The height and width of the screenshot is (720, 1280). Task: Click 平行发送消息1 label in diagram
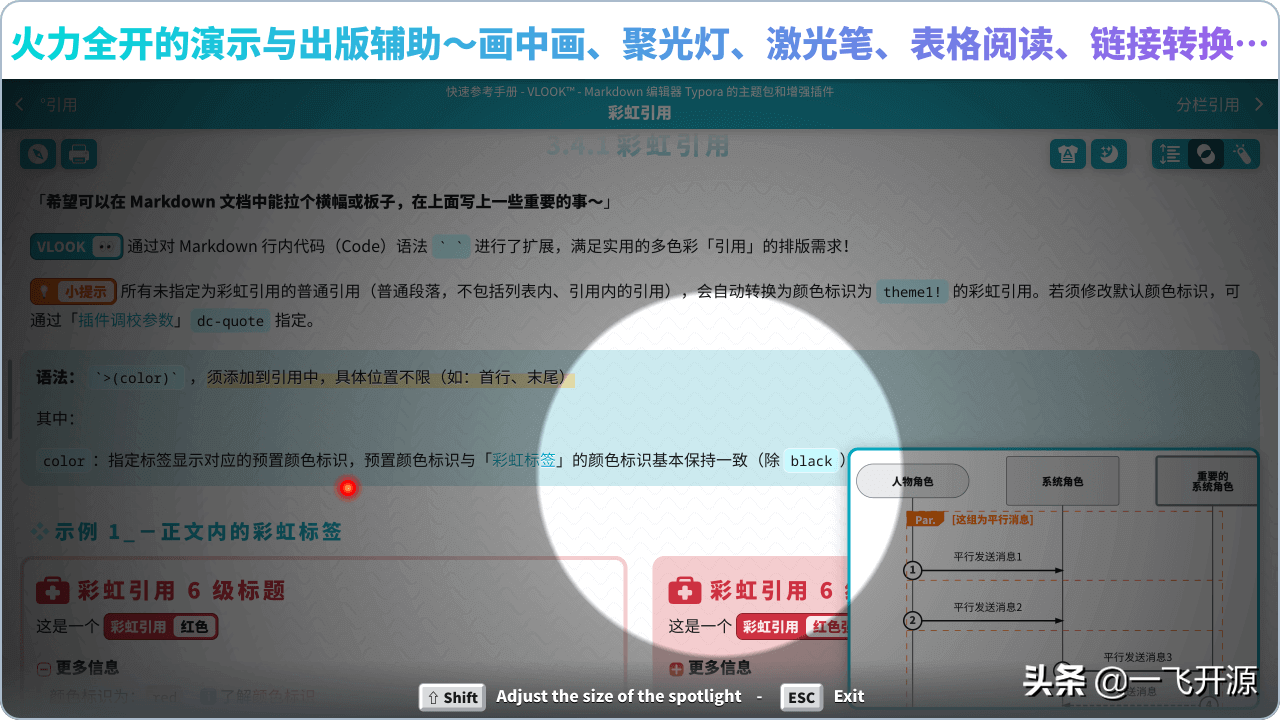987,557
